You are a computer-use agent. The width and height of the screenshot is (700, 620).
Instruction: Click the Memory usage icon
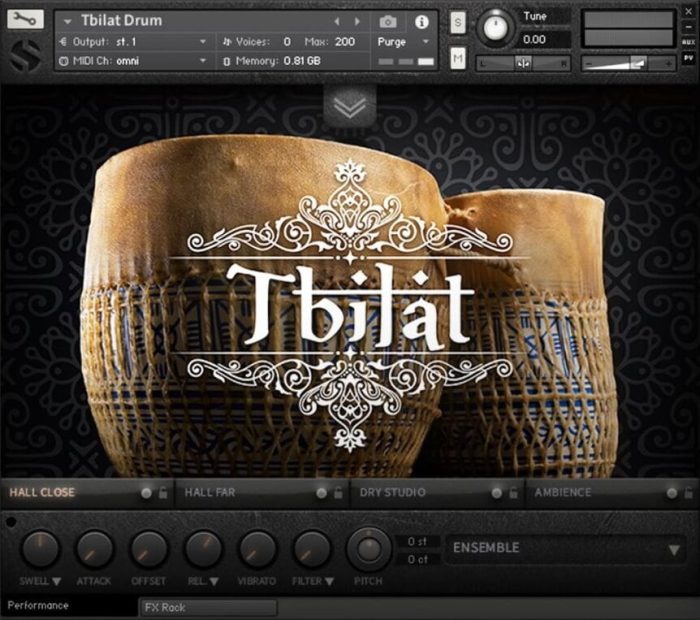[227, 61]
